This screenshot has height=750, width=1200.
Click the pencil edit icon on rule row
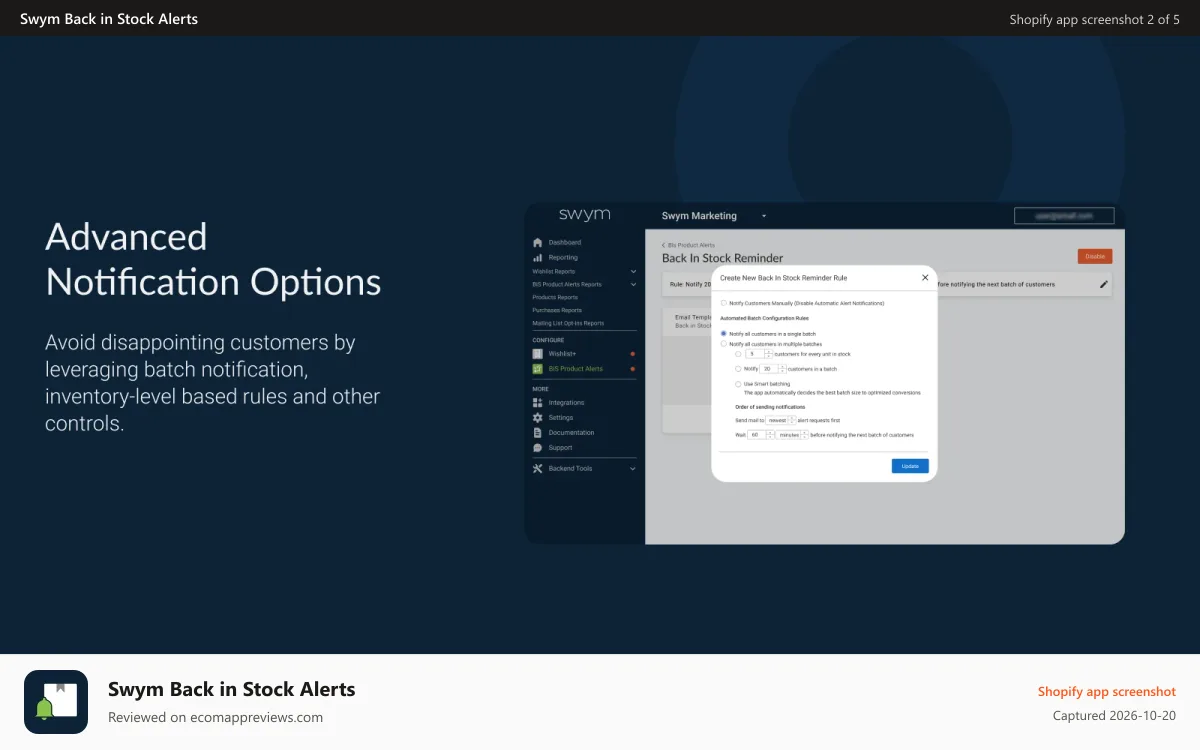click(1104, 284)
